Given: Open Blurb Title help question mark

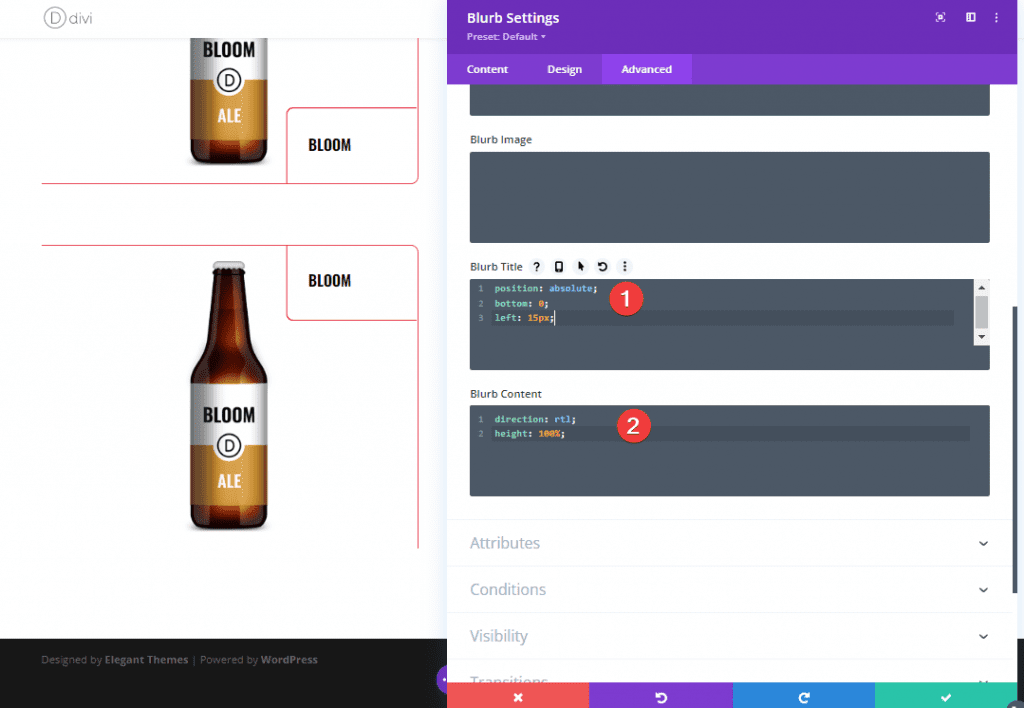Looking at the screenshot, I should click(536, 266).
